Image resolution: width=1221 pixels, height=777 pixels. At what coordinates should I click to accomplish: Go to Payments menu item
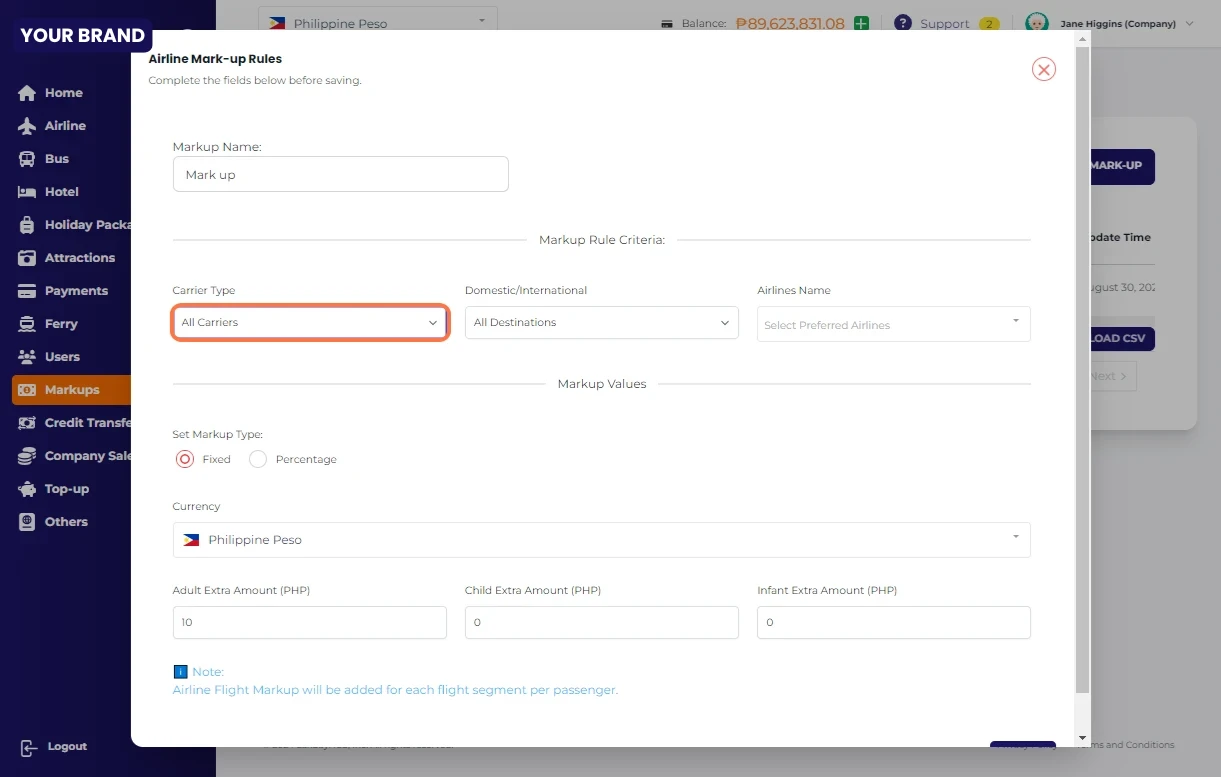[76, 291]
